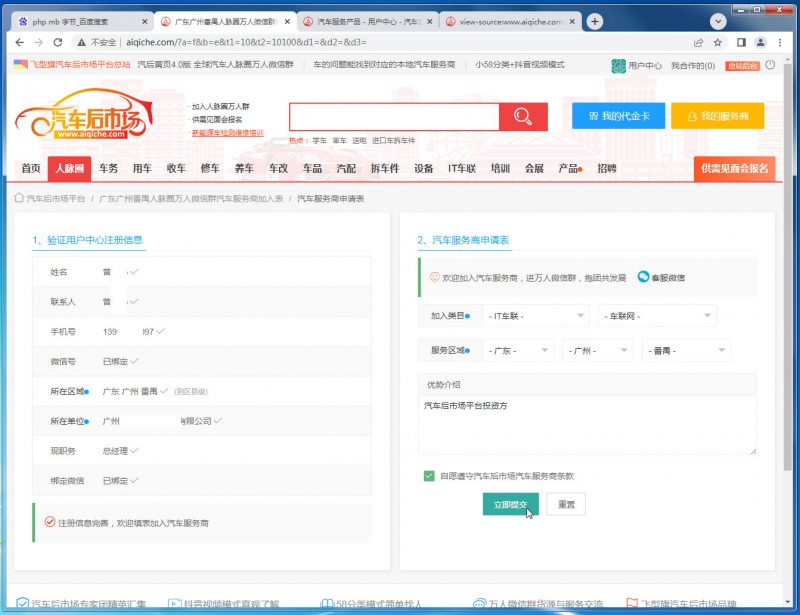This screenshot has height=615, width=800.
Task: Open 车务 navigation item
Action: (108, 168)
